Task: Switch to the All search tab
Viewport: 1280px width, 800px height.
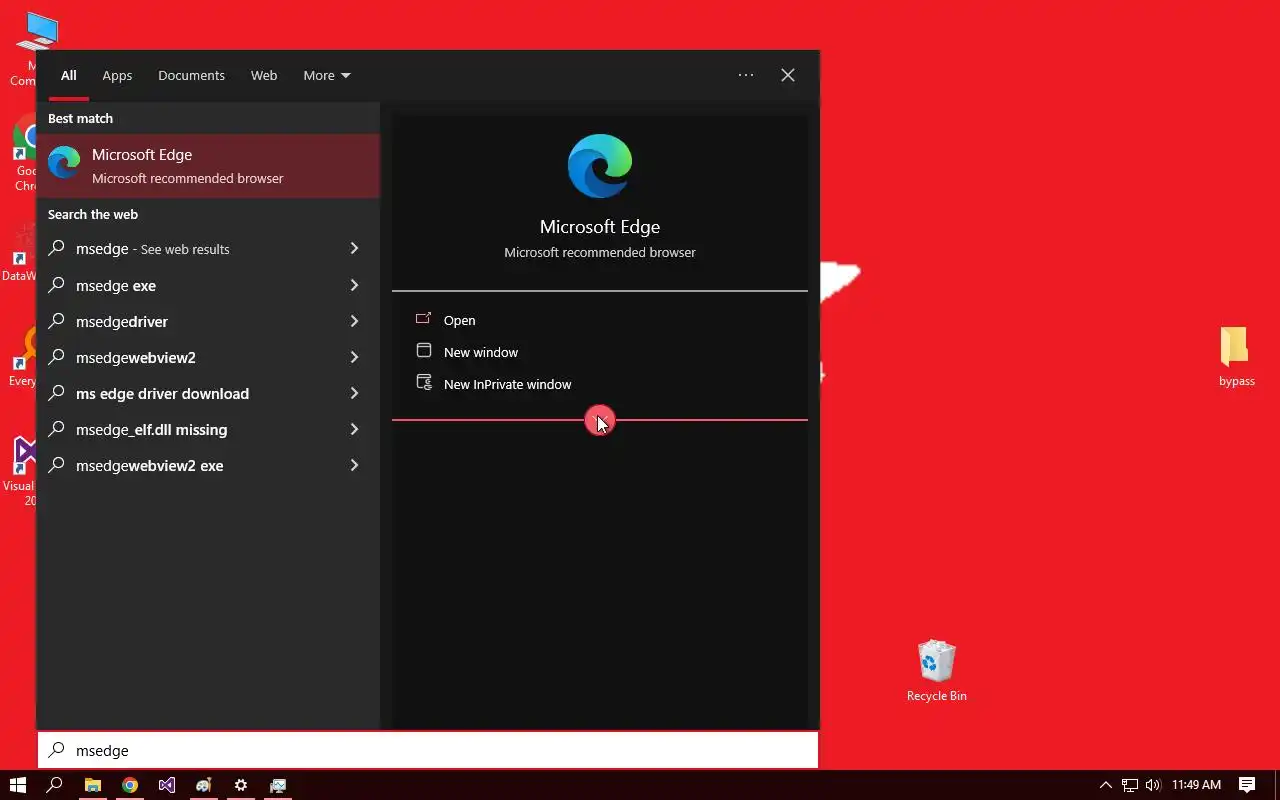Action: (x=68, y=75)
